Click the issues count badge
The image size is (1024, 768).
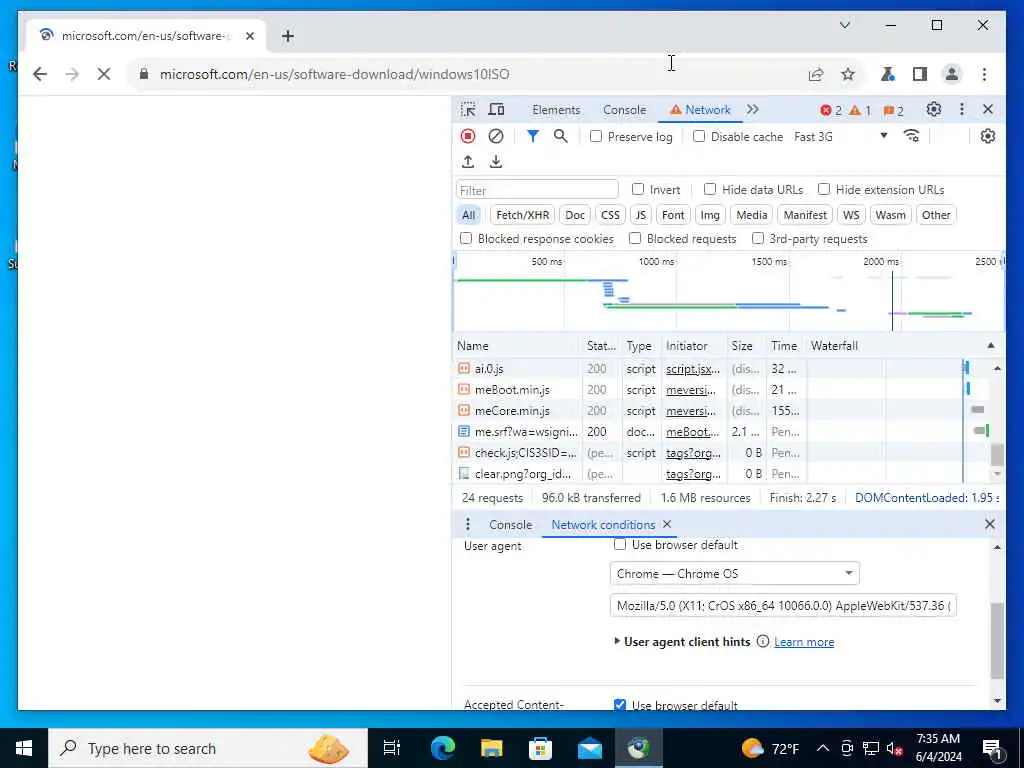coord(893,110)
